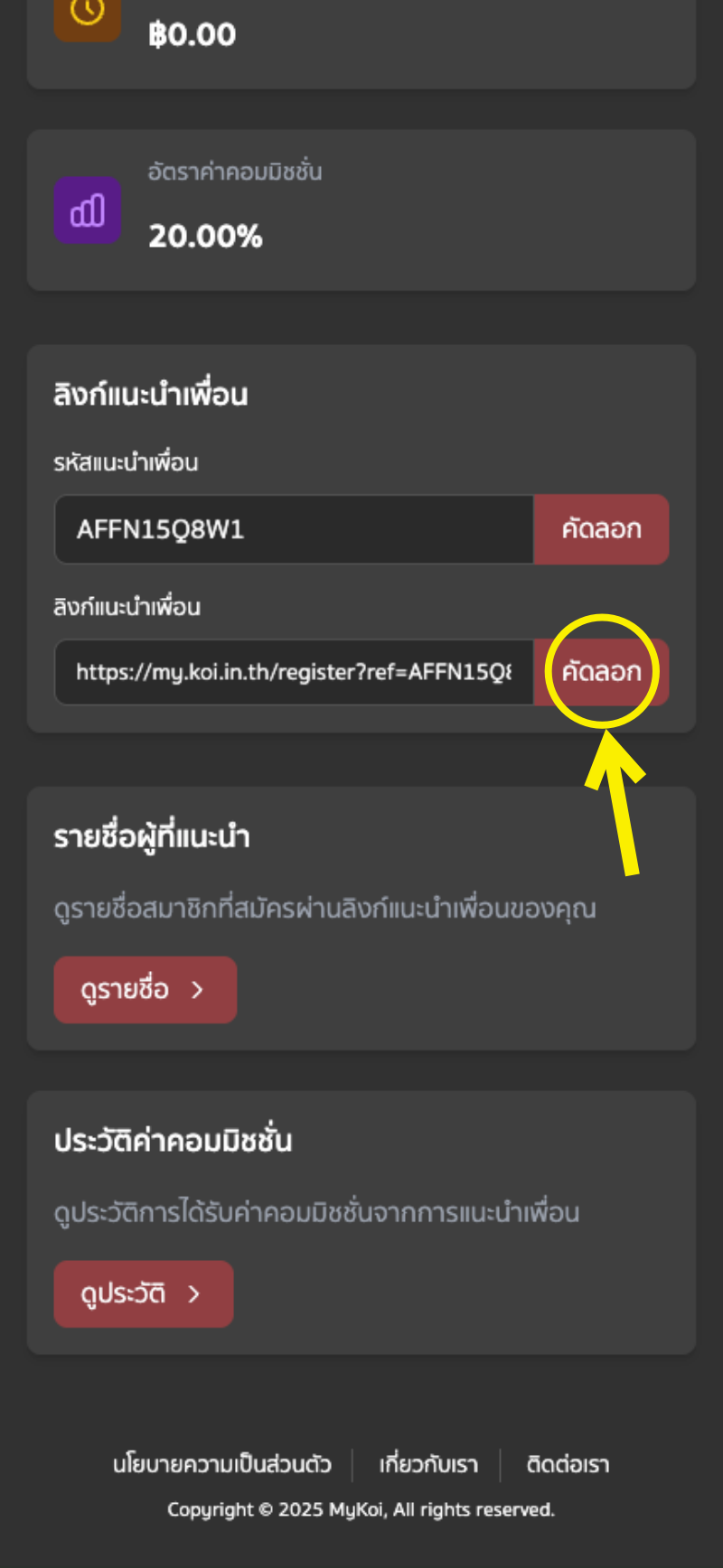Screen dimensions: 723x1568
Task: Click the chevron arrow on ดูรายชื่อ
Action: click(x=198, y=990)
